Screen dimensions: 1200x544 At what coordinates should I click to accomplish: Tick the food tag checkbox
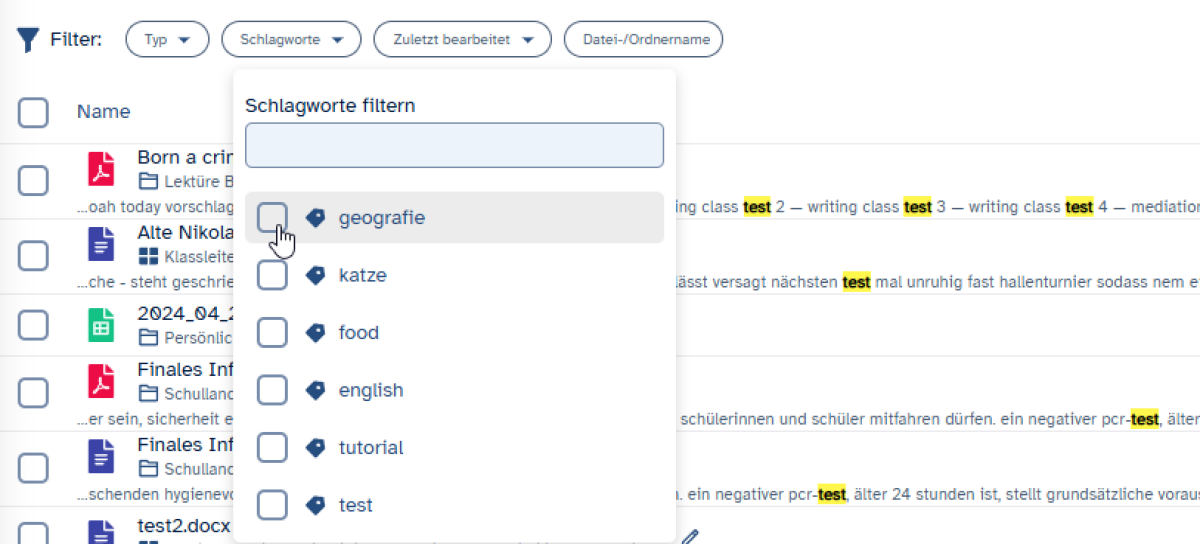[x=272, y=333]
